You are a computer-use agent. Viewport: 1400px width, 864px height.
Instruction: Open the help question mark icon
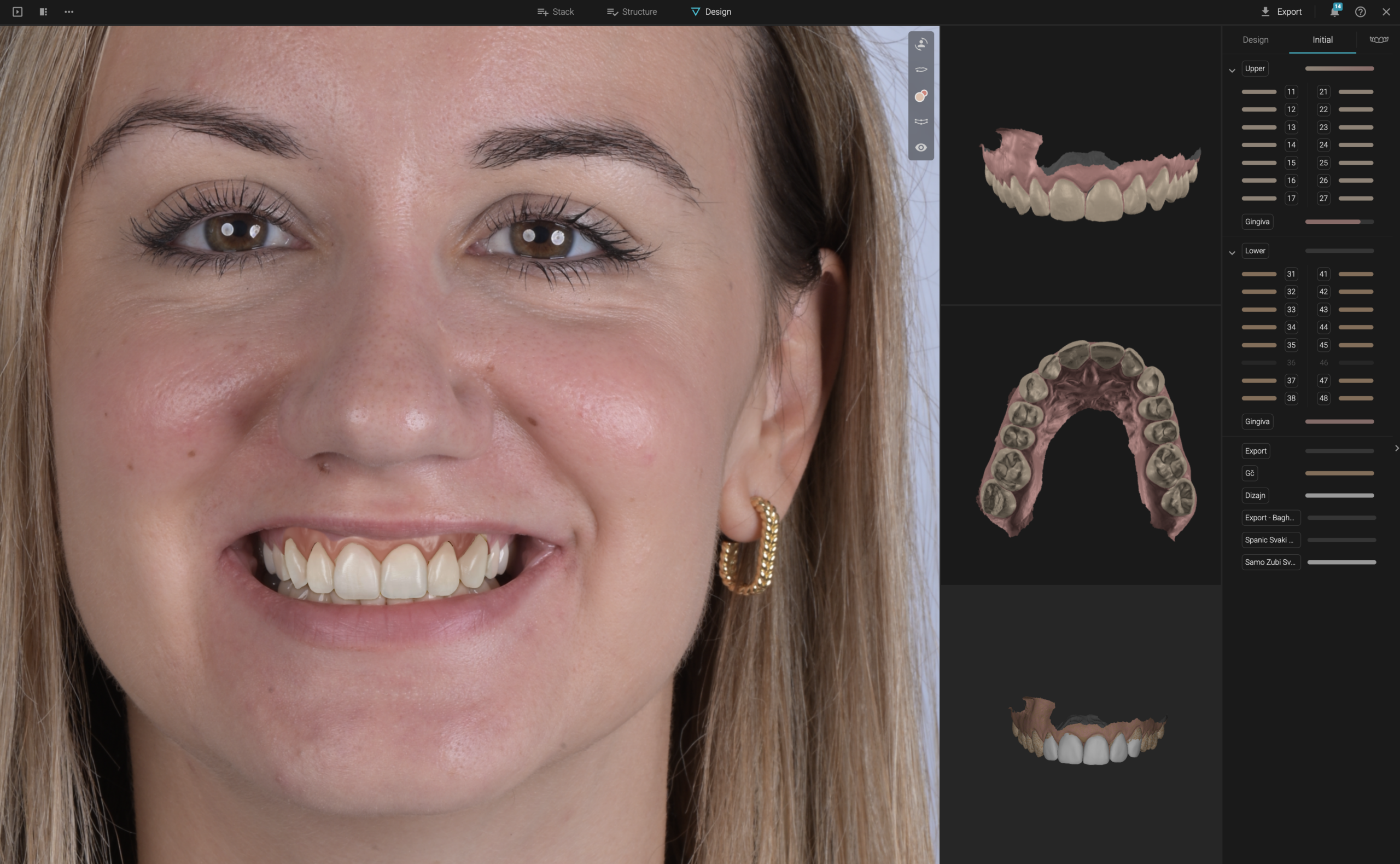tap(1361, 11)
